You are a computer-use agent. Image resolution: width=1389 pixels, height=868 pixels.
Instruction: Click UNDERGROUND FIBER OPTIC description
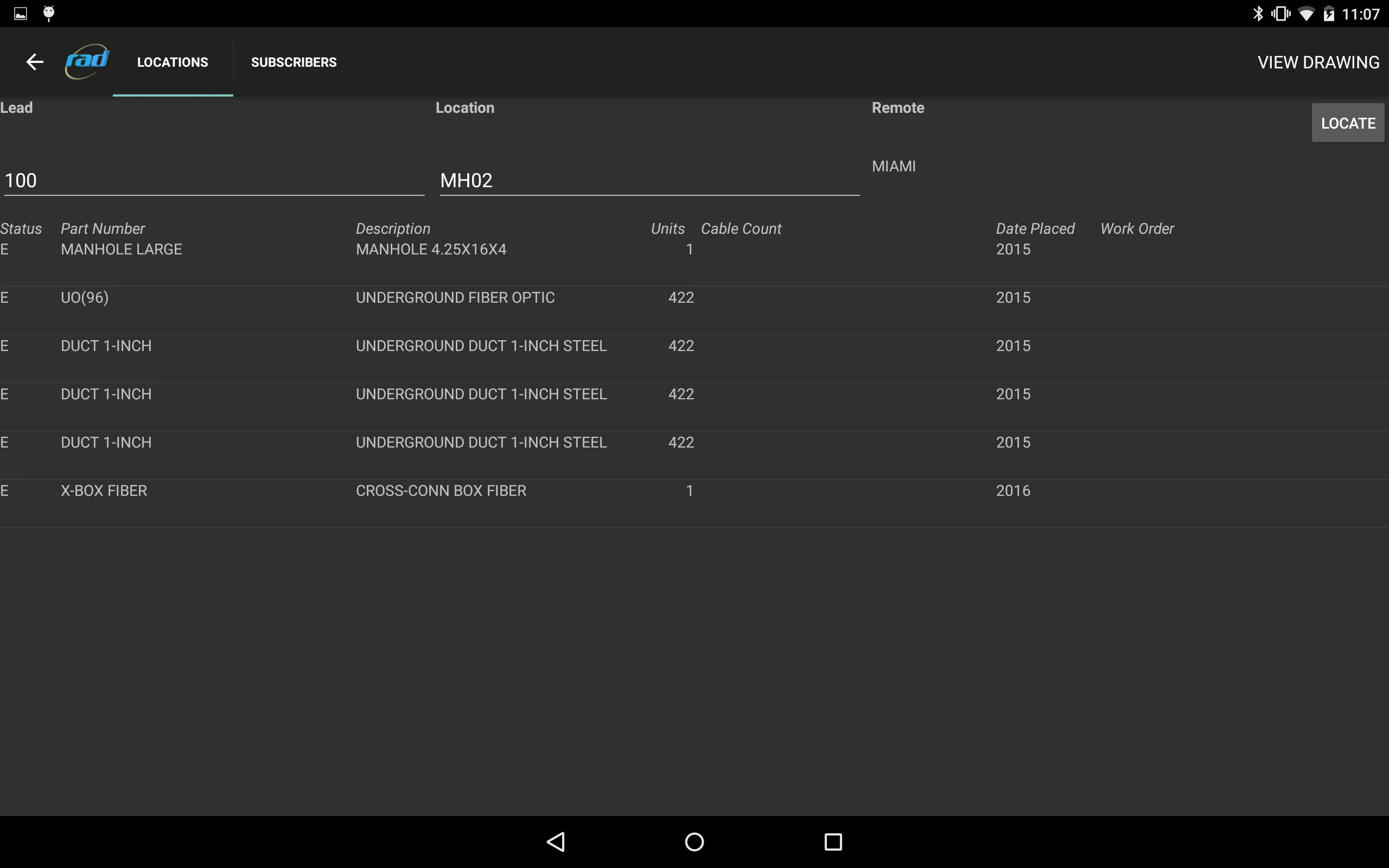(x=455, y=297)
